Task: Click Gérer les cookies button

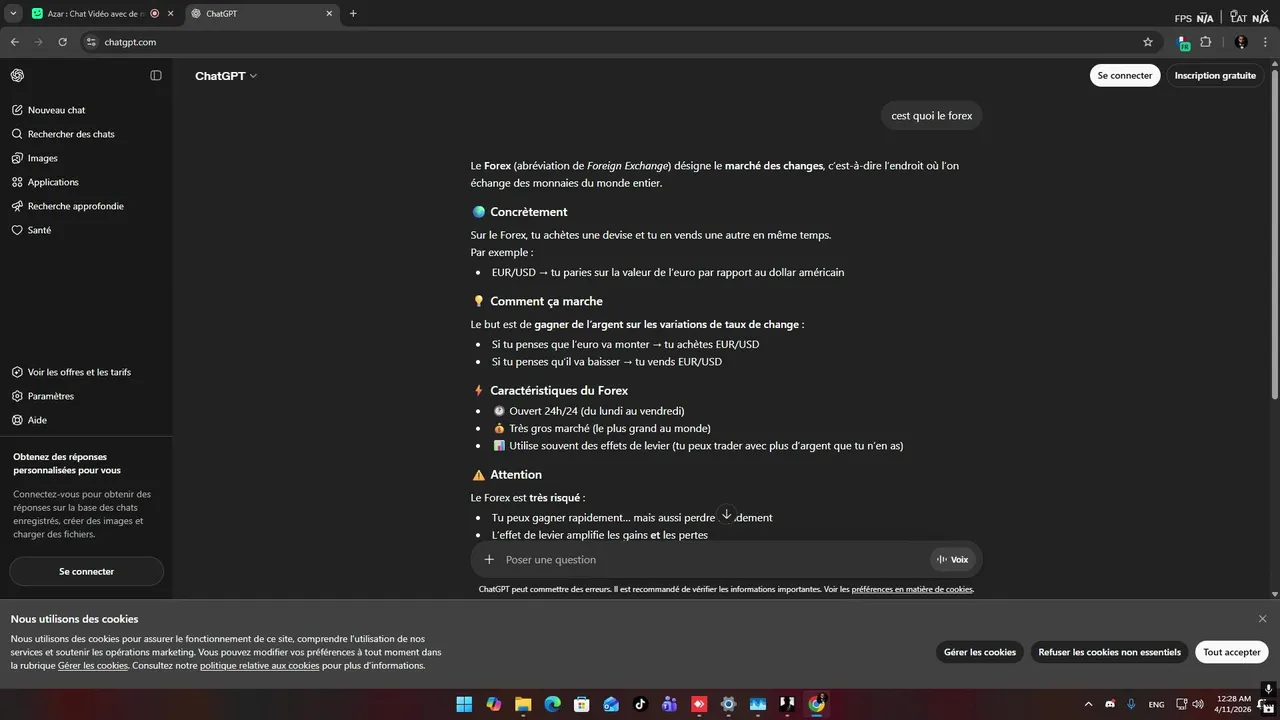Action: coord(980,652)
